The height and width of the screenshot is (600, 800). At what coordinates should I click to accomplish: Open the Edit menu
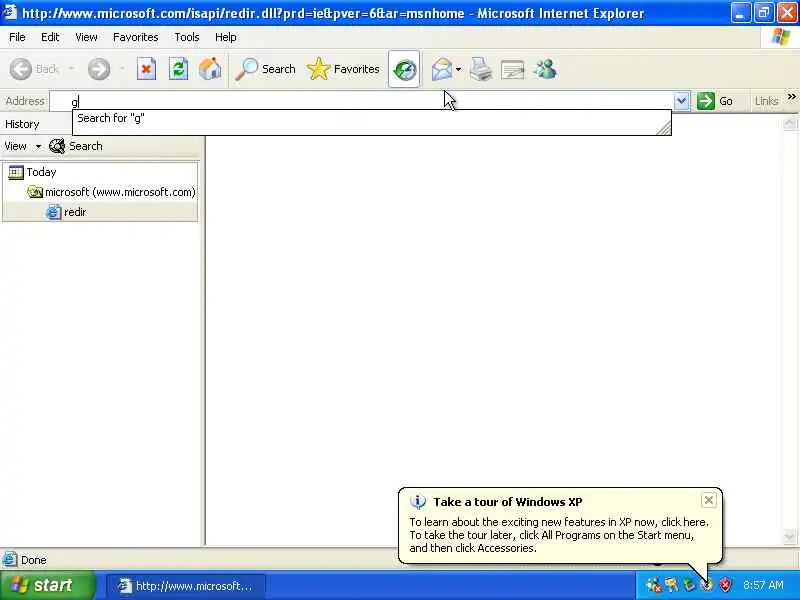point(50,37)
